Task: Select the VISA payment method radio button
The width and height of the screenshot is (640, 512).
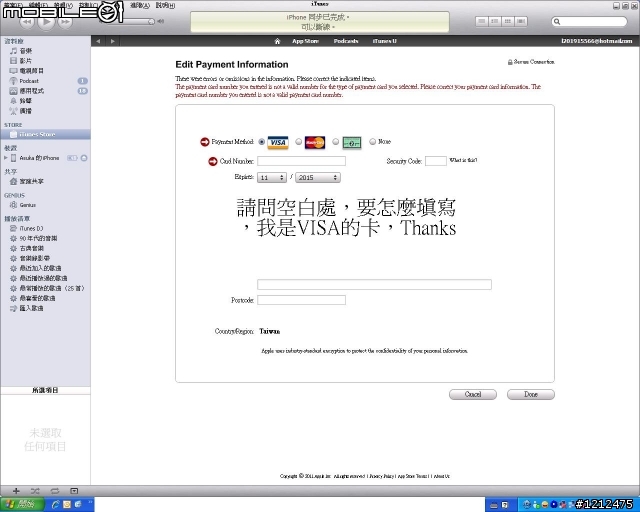Action: [x=262, y=142]
